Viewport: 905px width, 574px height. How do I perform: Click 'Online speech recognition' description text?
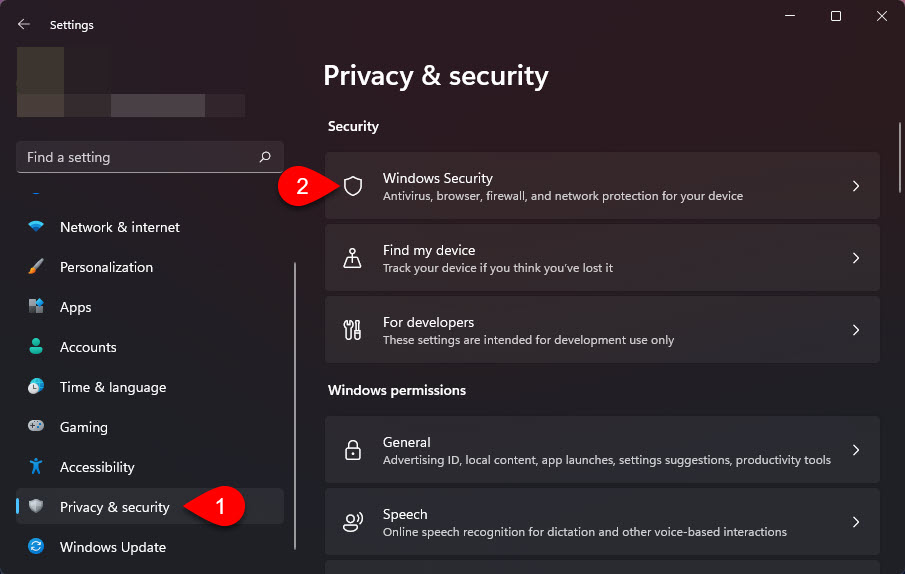[x=585, y=532]
